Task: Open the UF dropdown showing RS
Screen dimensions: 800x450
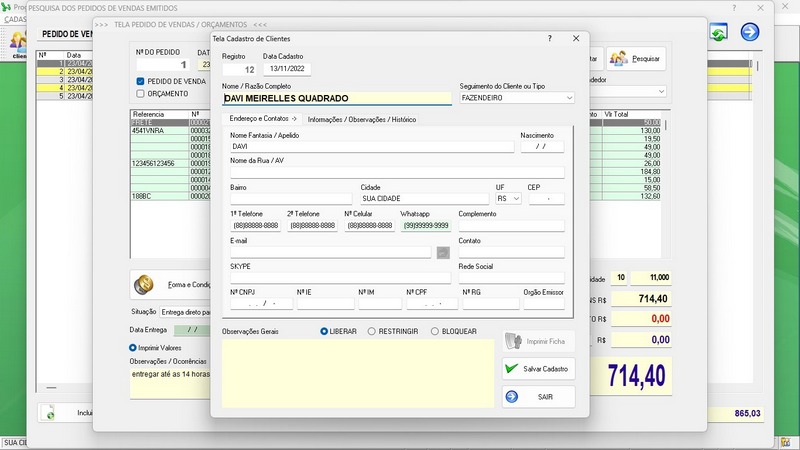Action: (508, 198)
